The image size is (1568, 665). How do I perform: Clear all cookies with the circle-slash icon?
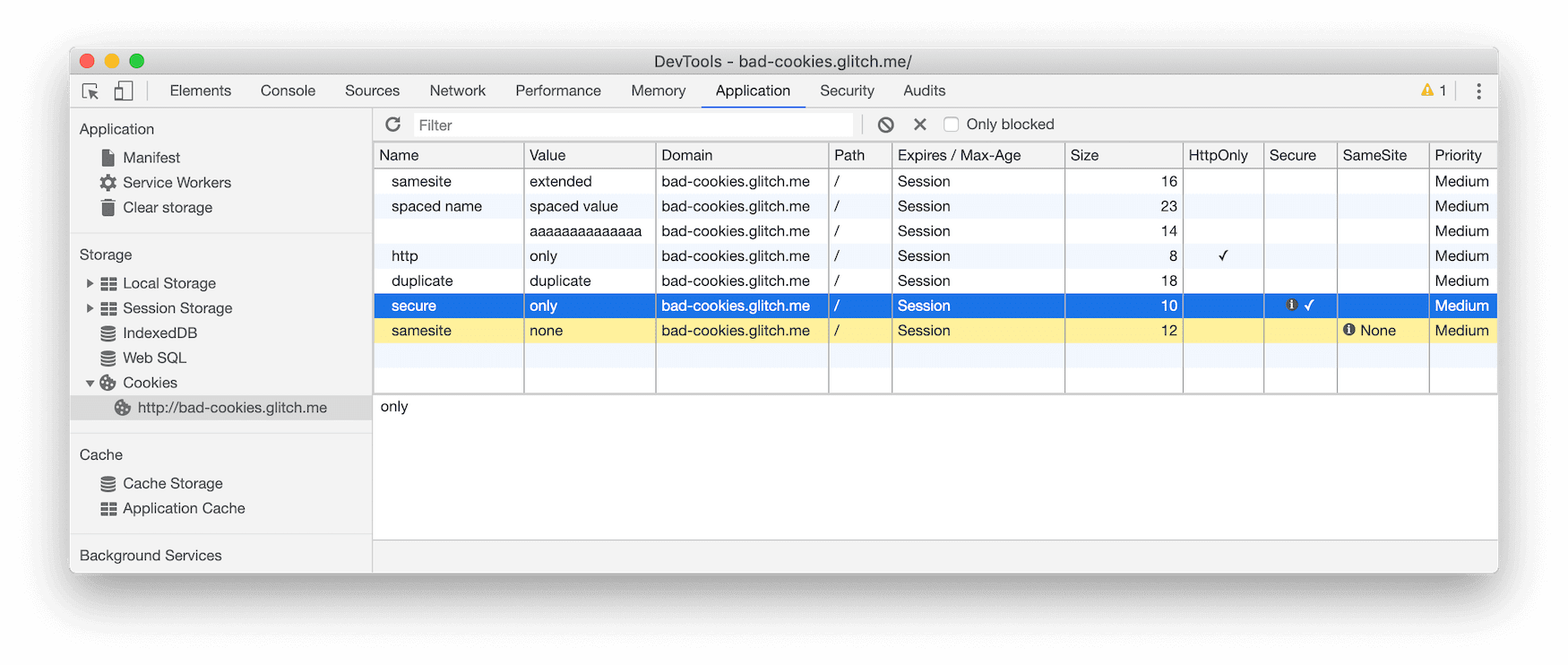[x=885, y=125]
